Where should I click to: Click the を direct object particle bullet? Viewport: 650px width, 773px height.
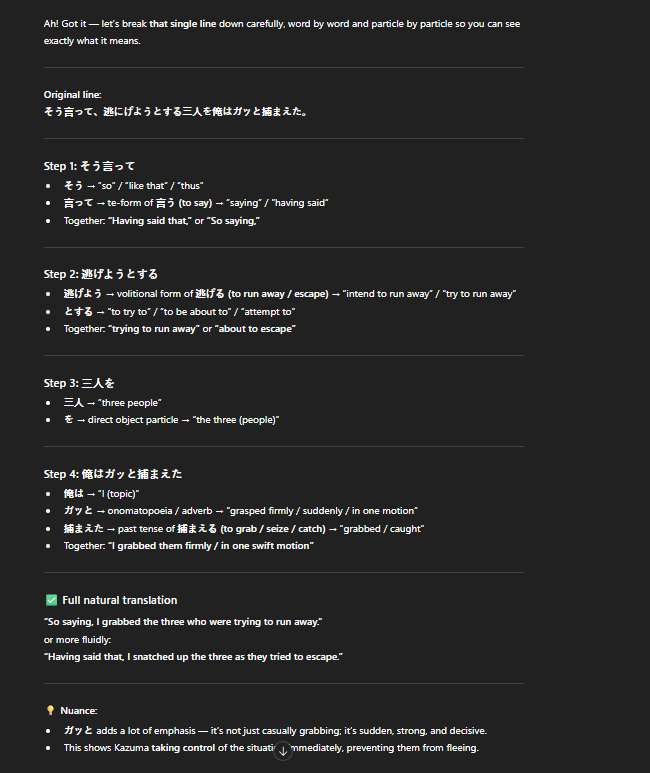pos(171,420)
